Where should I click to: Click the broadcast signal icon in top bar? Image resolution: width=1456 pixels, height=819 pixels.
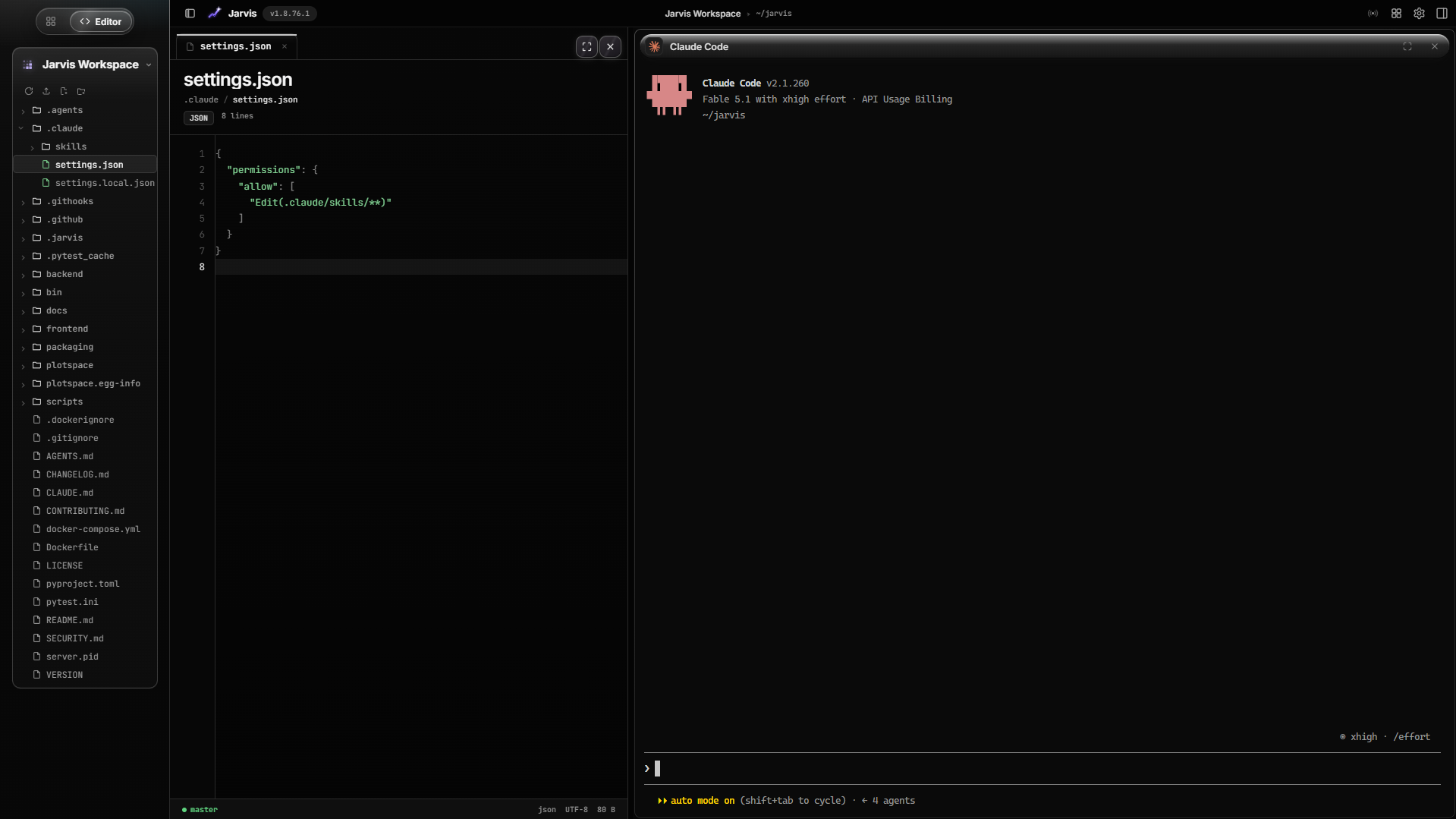pos(1373,13)
